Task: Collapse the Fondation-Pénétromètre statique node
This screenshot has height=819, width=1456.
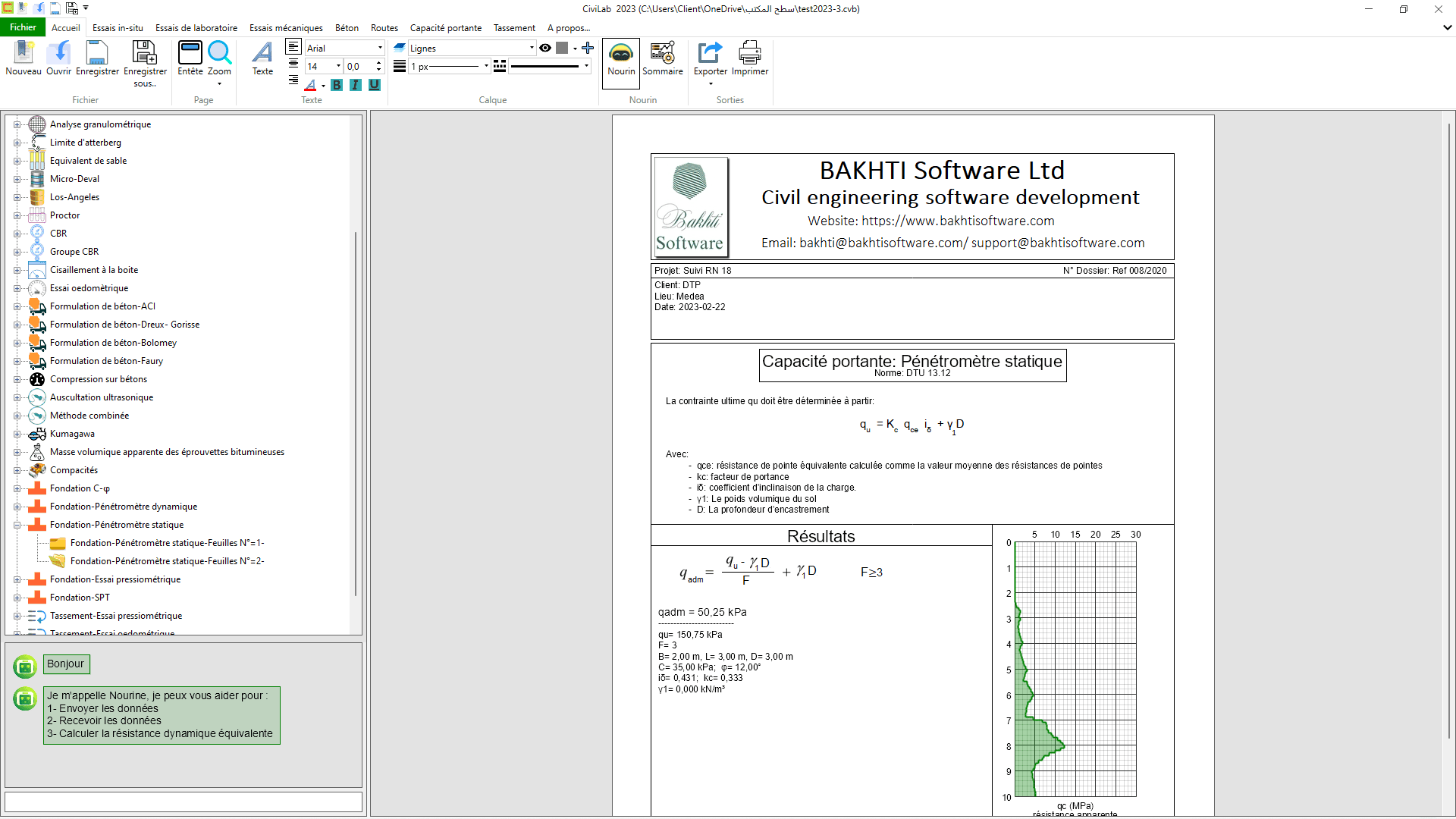Action: pyautogui.click(x=17, y=525)
